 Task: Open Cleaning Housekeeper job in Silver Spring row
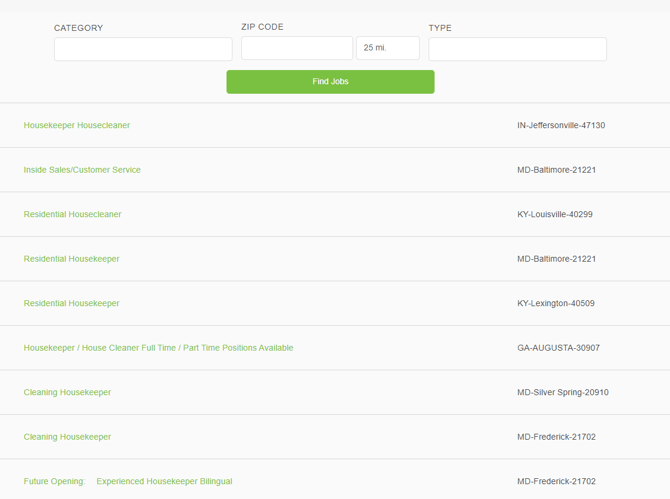(x=67, y=393)
